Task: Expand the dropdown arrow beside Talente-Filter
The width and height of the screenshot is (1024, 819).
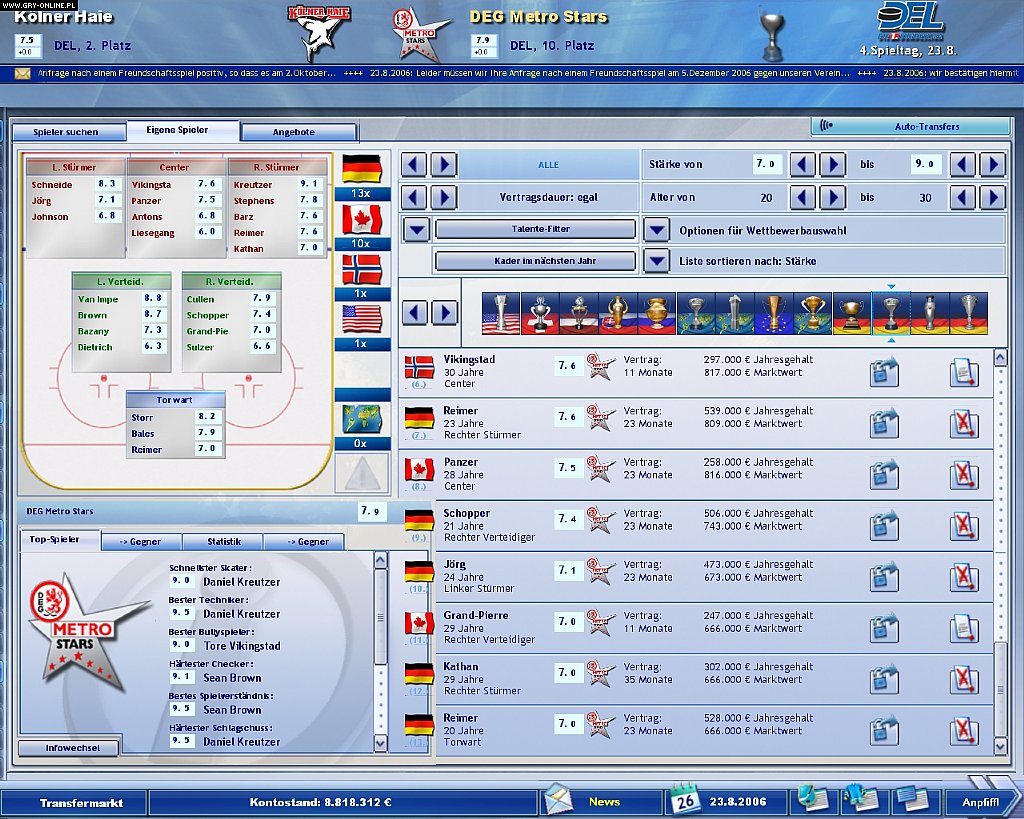Action: pos(417,230)
